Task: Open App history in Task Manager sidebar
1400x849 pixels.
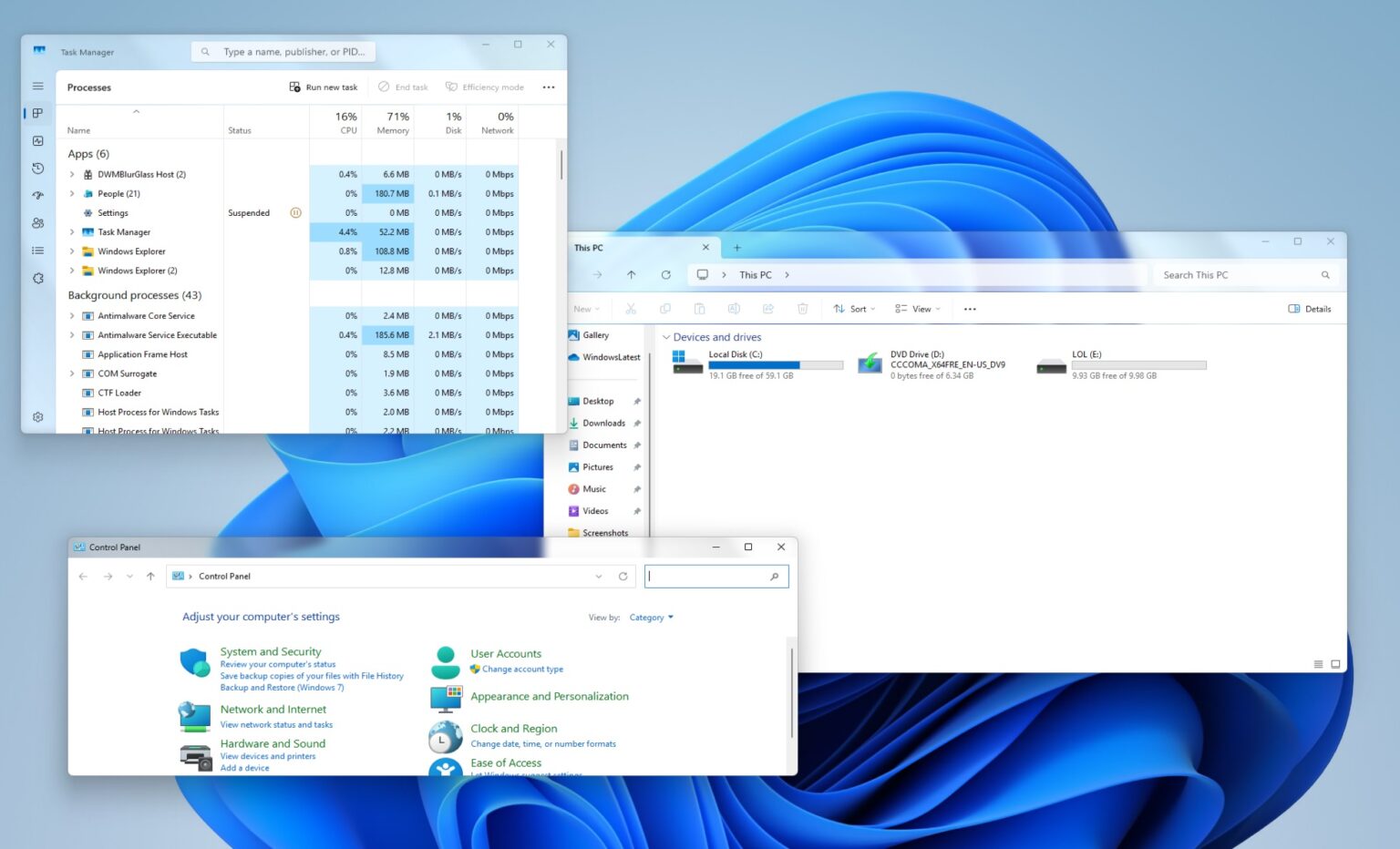Action: pyautogui.click(x=37, y=168)
